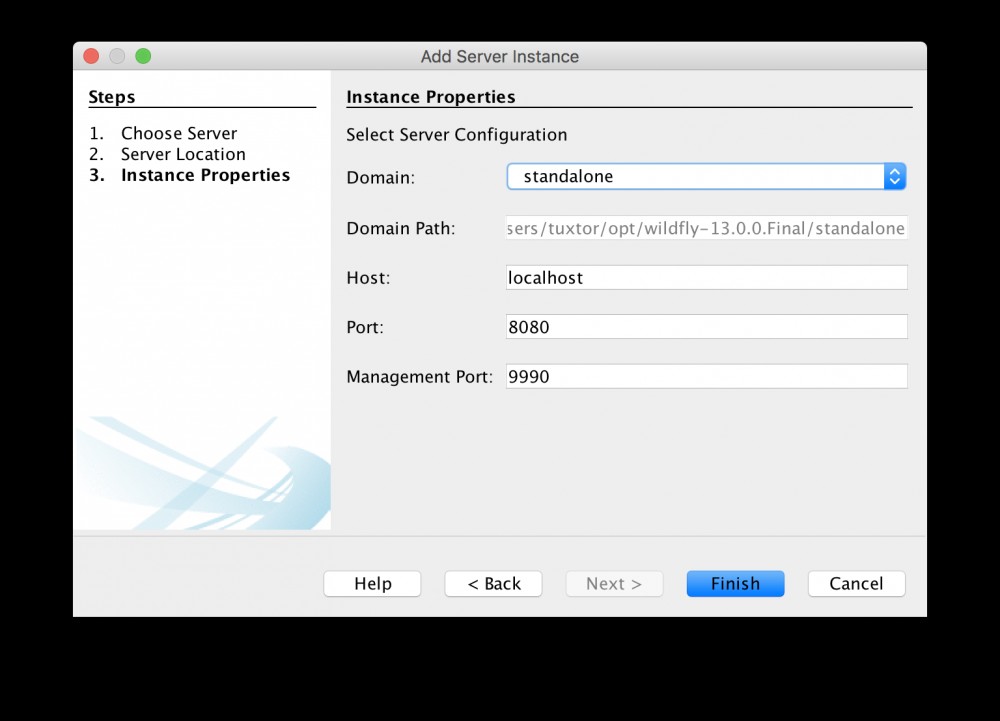Image resolution: width=1000 pixels, height=721 pixels.
Task: Select step 1 Choose Server
Action: pyautogui.click(x=178, y=133)
